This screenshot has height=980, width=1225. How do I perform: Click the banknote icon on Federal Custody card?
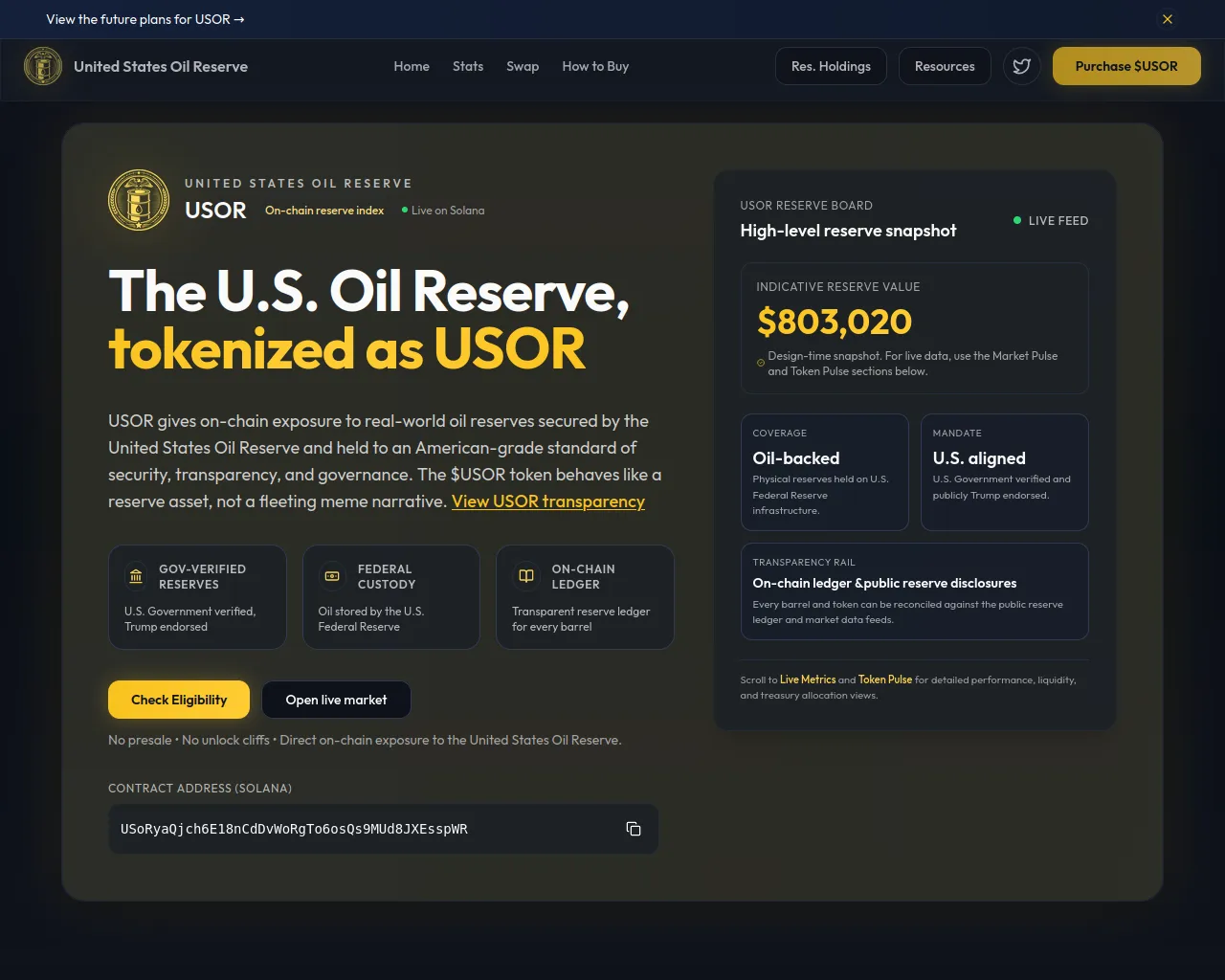coord(332,576)
